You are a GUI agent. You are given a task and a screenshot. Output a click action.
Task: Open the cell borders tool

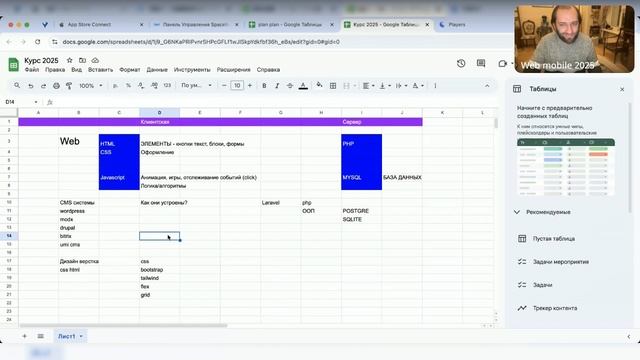coord(333,86)
